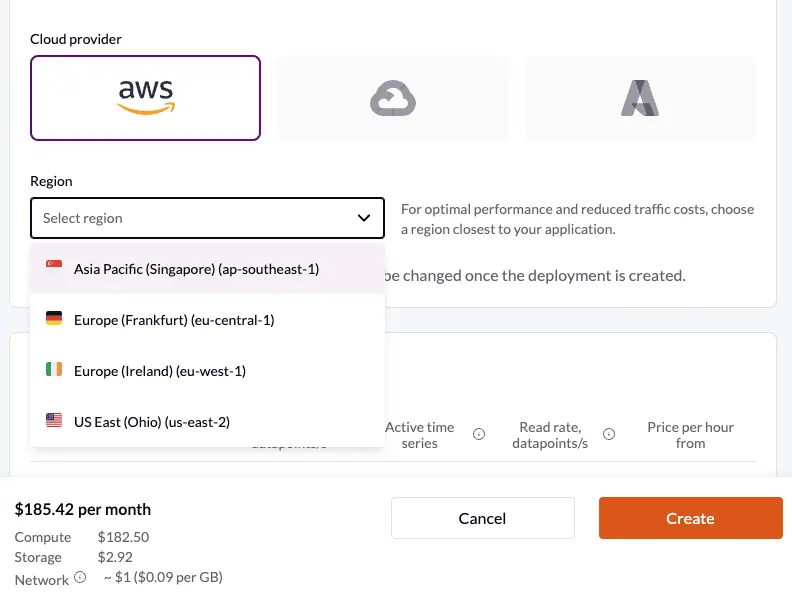Click the Price per hour column header
The width and height of the screenshot is (792, 601).
[690, 435]
